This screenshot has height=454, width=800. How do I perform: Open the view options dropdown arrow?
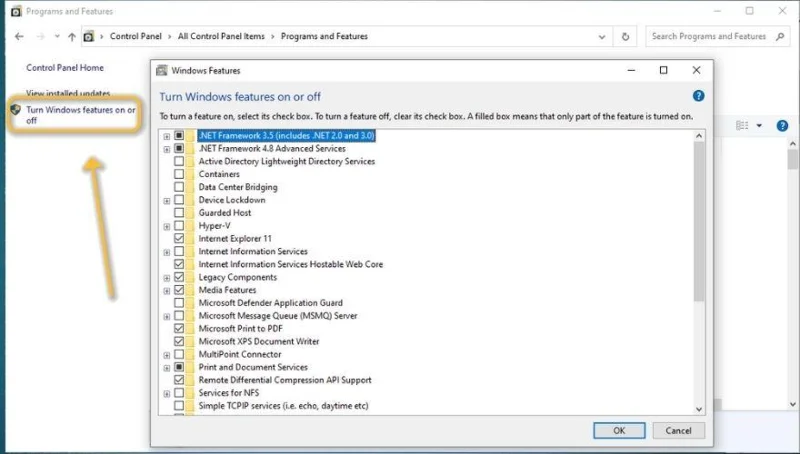tap(759, 125)
